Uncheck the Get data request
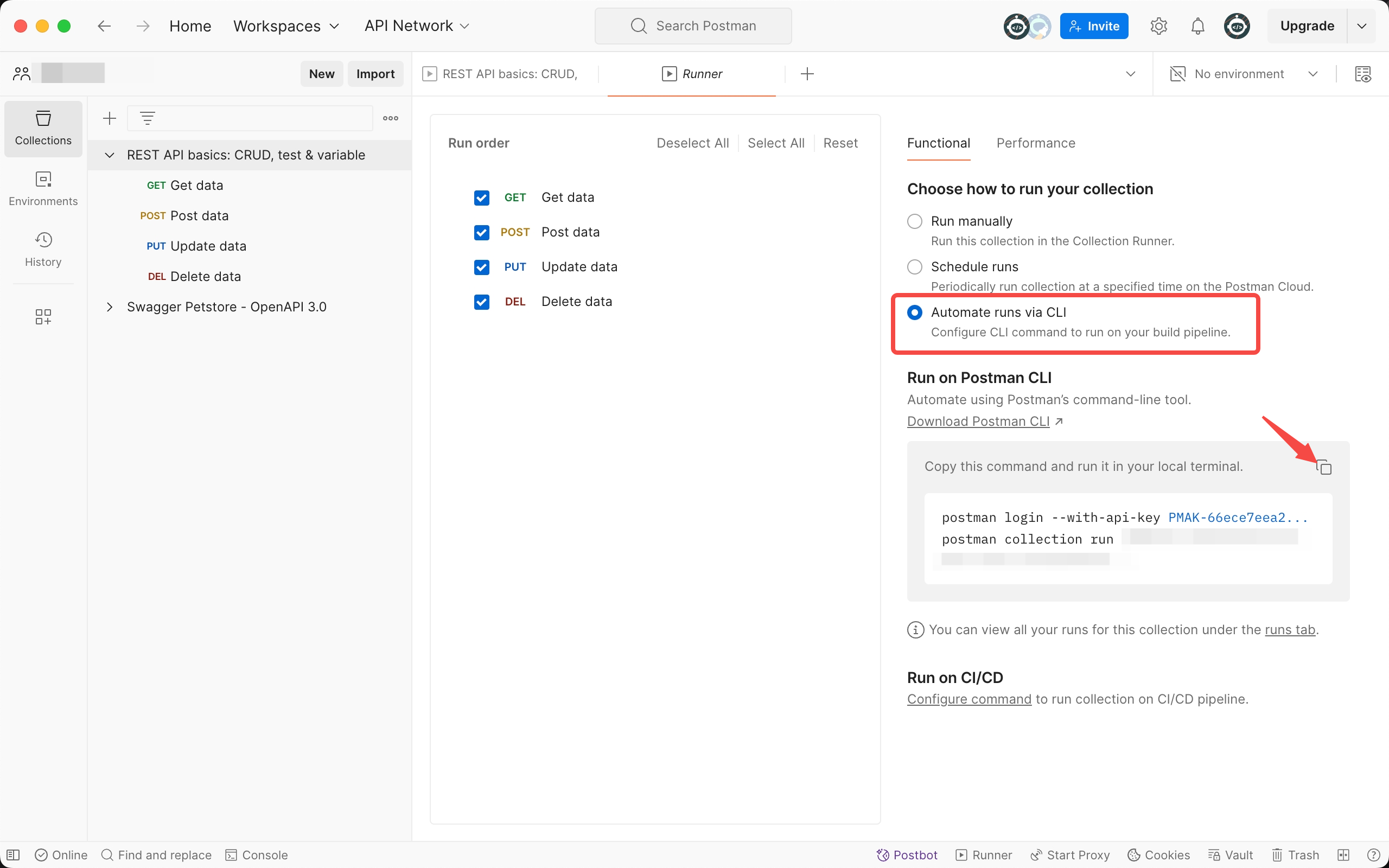Image resolution: width=1389 pixels, height=868 pixels. click(x=482, y=197)
